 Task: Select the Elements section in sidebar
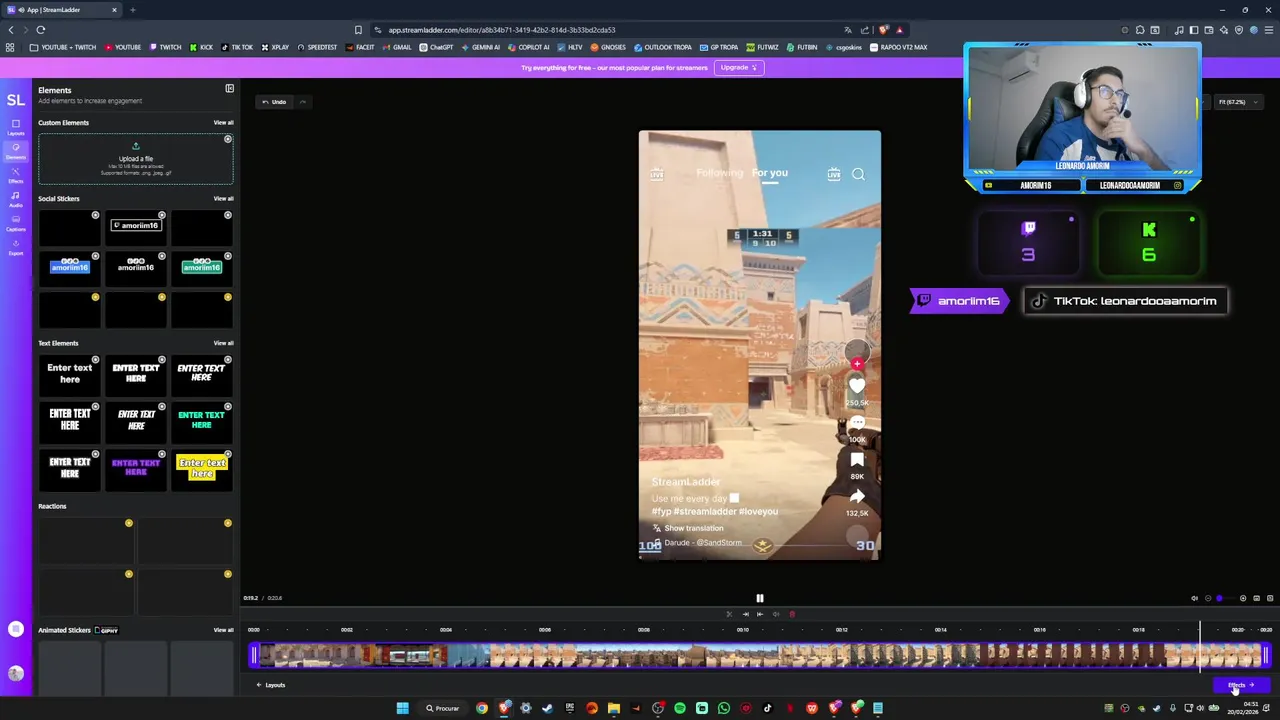16,151
